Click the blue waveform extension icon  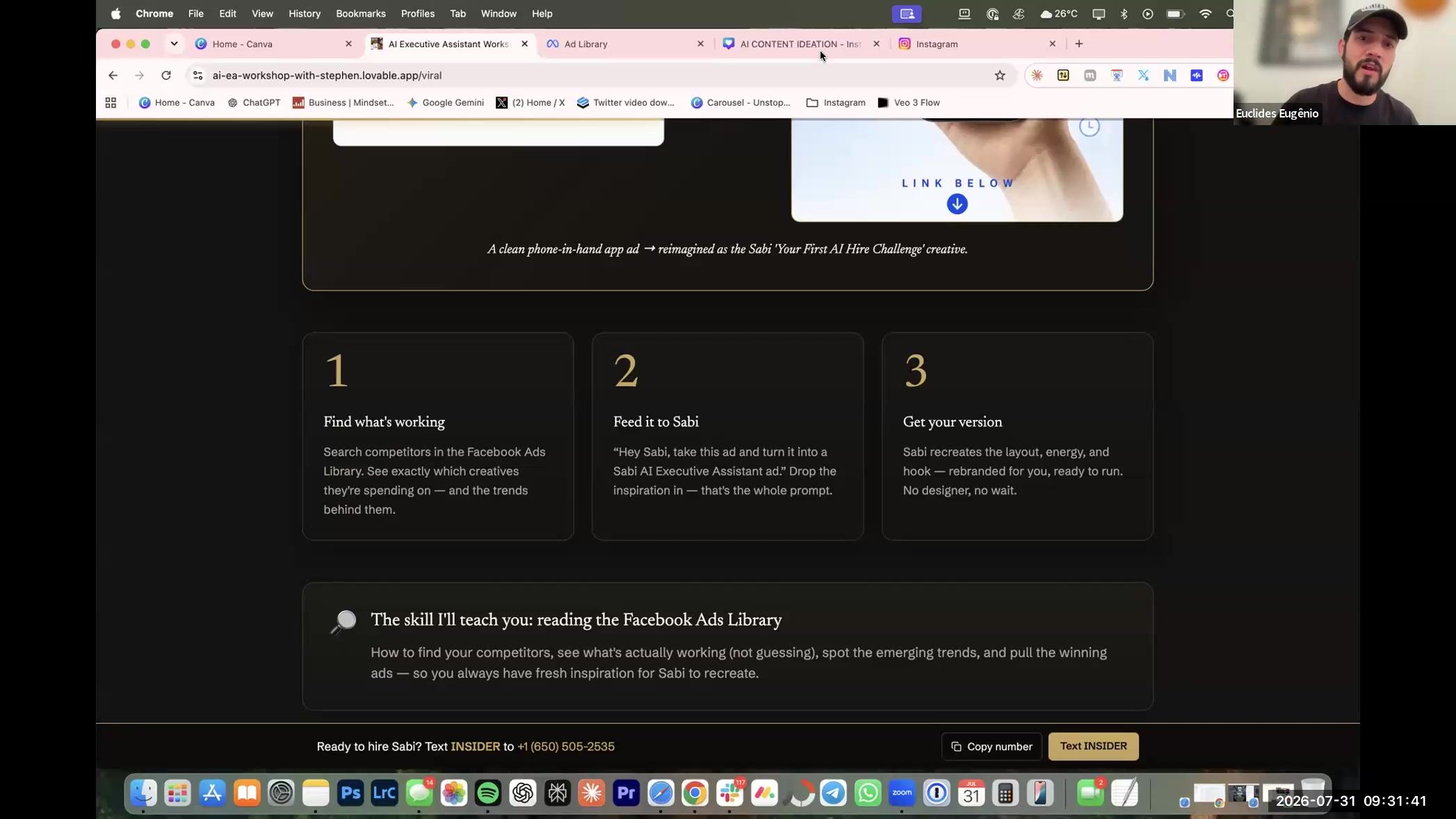pos(1197,75)
